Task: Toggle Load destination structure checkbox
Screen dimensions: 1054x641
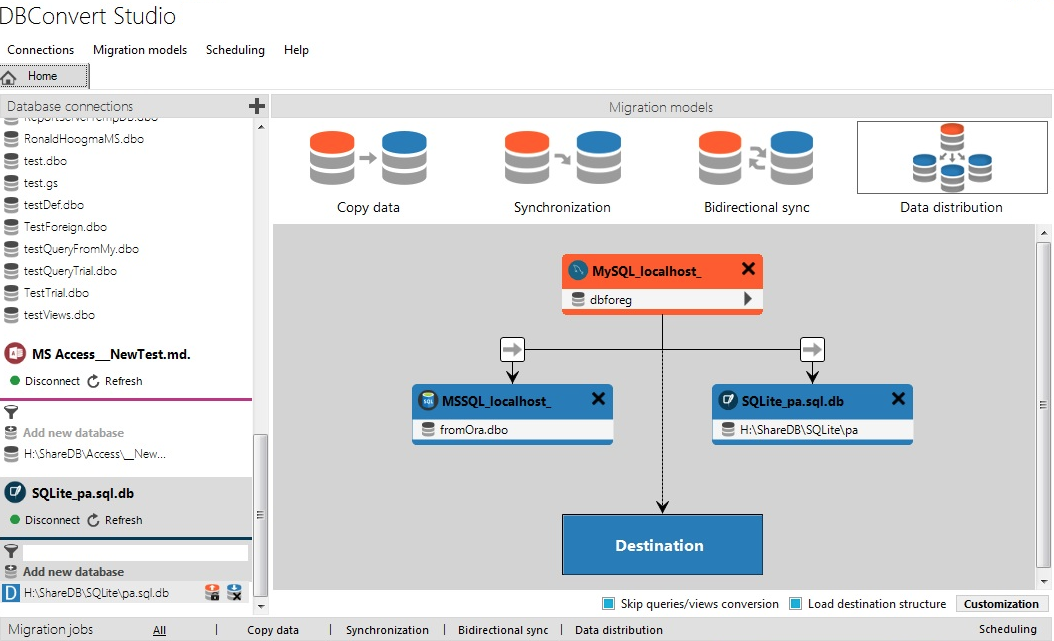Action: tap(795, 604)
